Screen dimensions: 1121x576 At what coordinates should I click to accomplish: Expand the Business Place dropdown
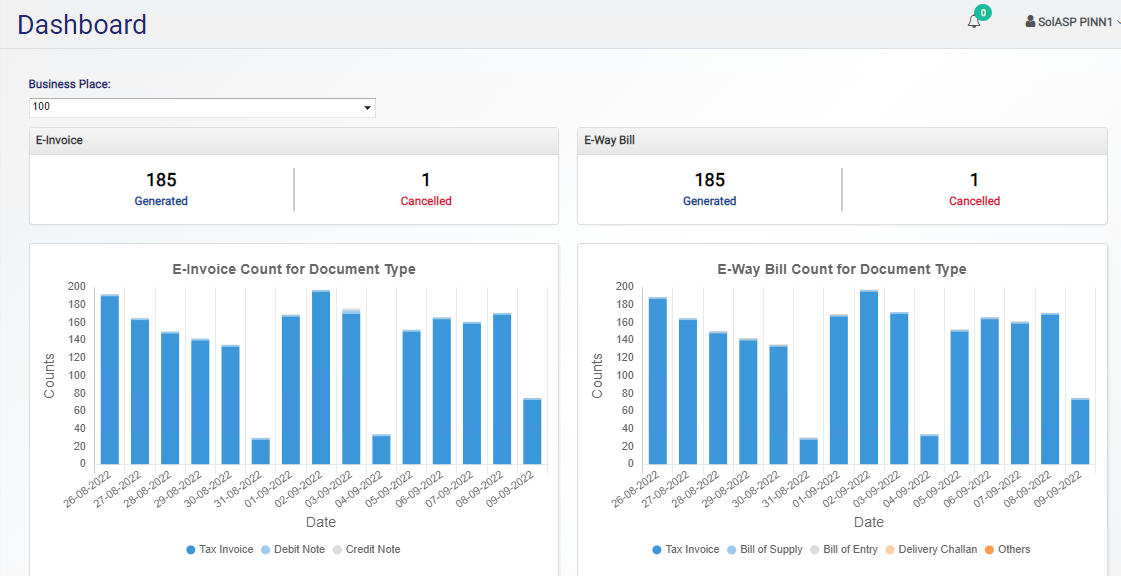(202, 107)
